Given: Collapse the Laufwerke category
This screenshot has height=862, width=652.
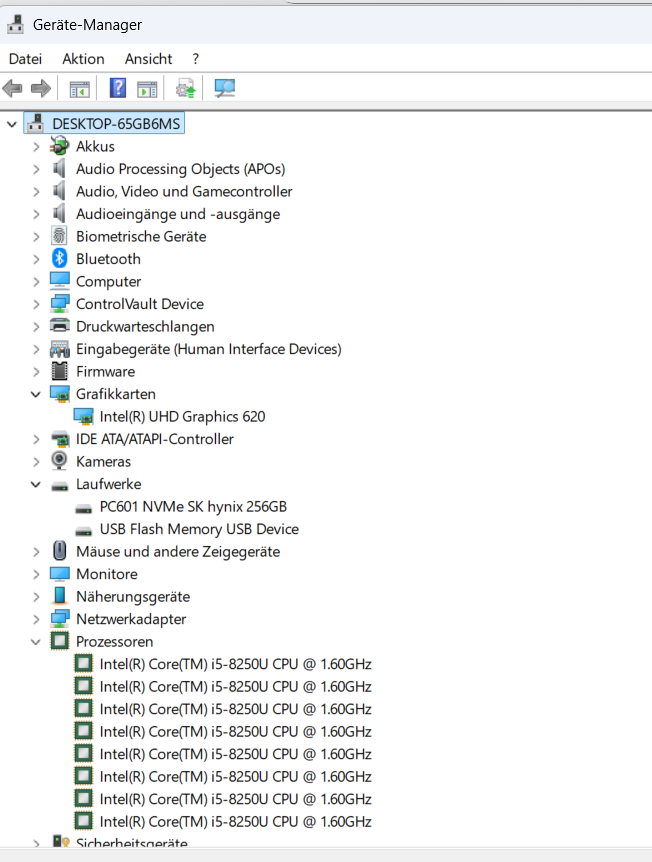Looking at the screenshot, I should tap(36, 484).
